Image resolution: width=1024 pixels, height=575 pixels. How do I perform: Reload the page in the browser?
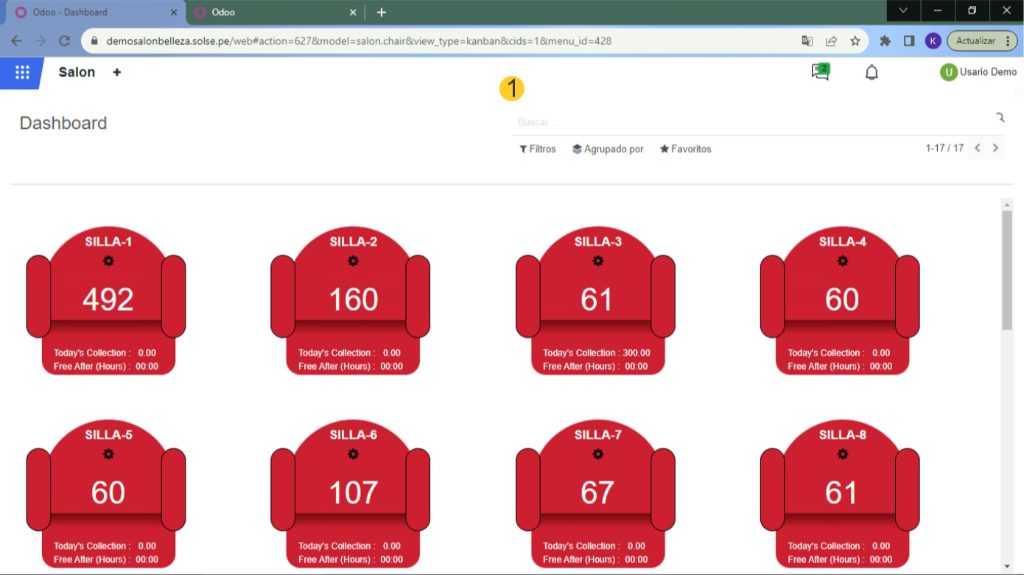pyautogui.click(x=65, y=41)
